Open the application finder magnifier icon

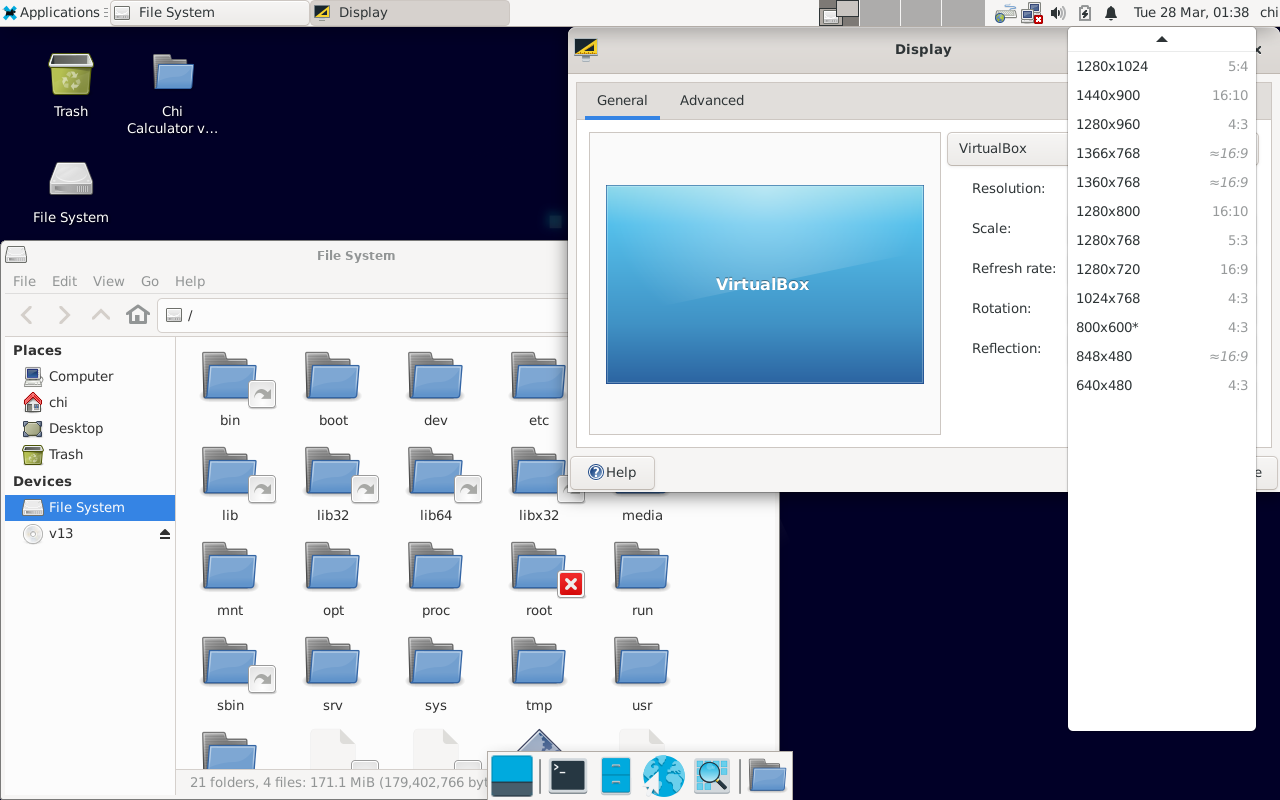pyautogui.click(x=711, y=776)
